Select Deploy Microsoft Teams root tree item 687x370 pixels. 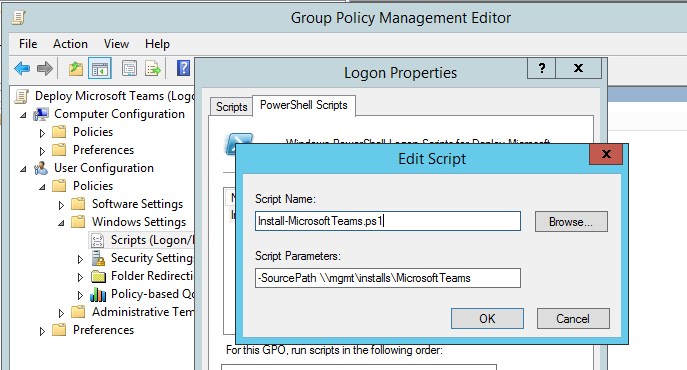click(114, 96)
